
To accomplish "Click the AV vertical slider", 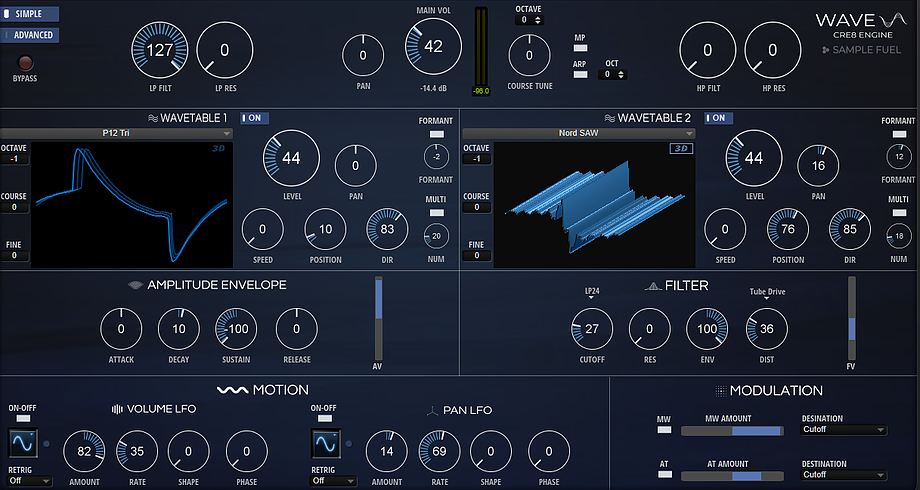I will tap(378, 318).
